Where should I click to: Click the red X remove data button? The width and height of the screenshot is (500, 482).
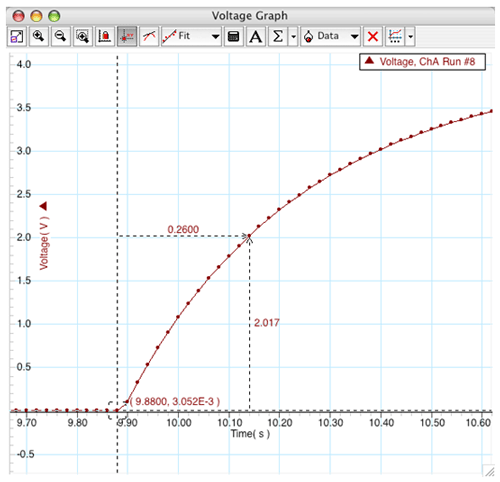[373, 36]
